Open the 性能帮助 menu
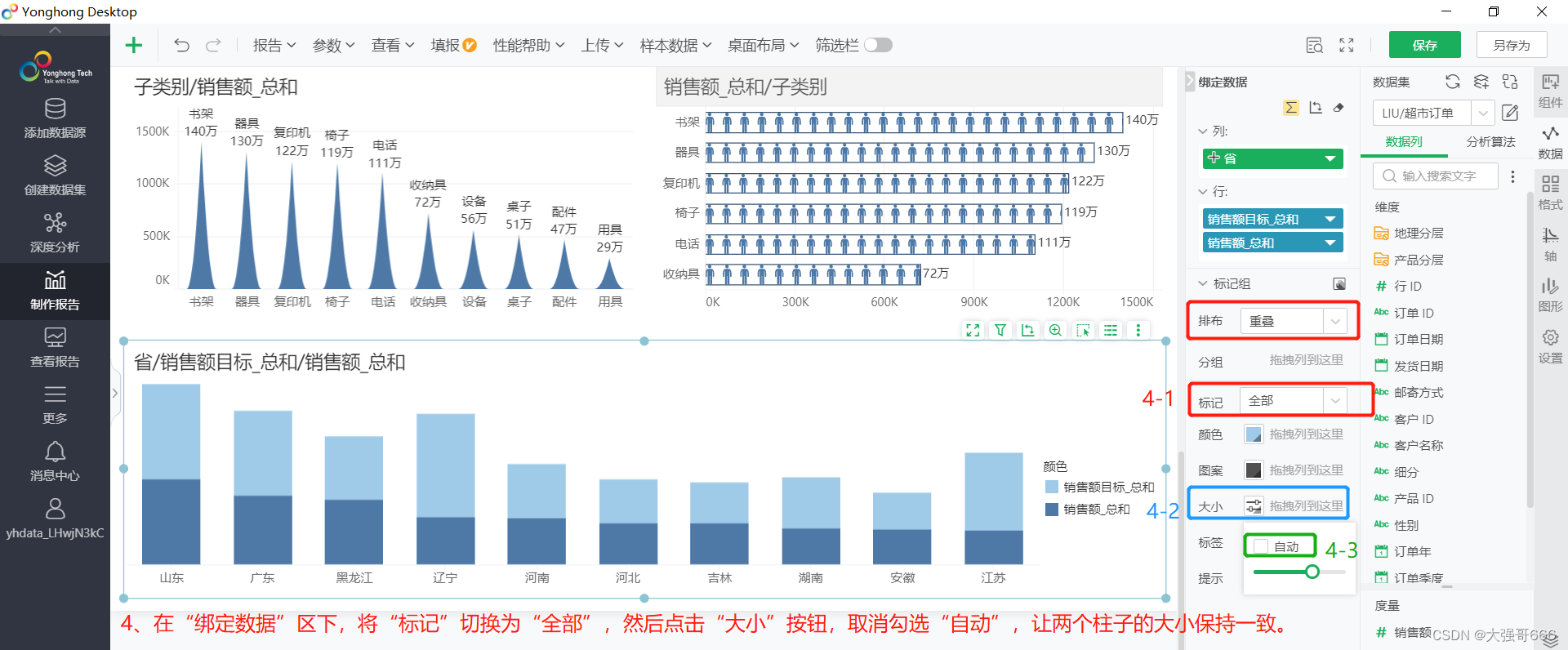 (528, 46)
